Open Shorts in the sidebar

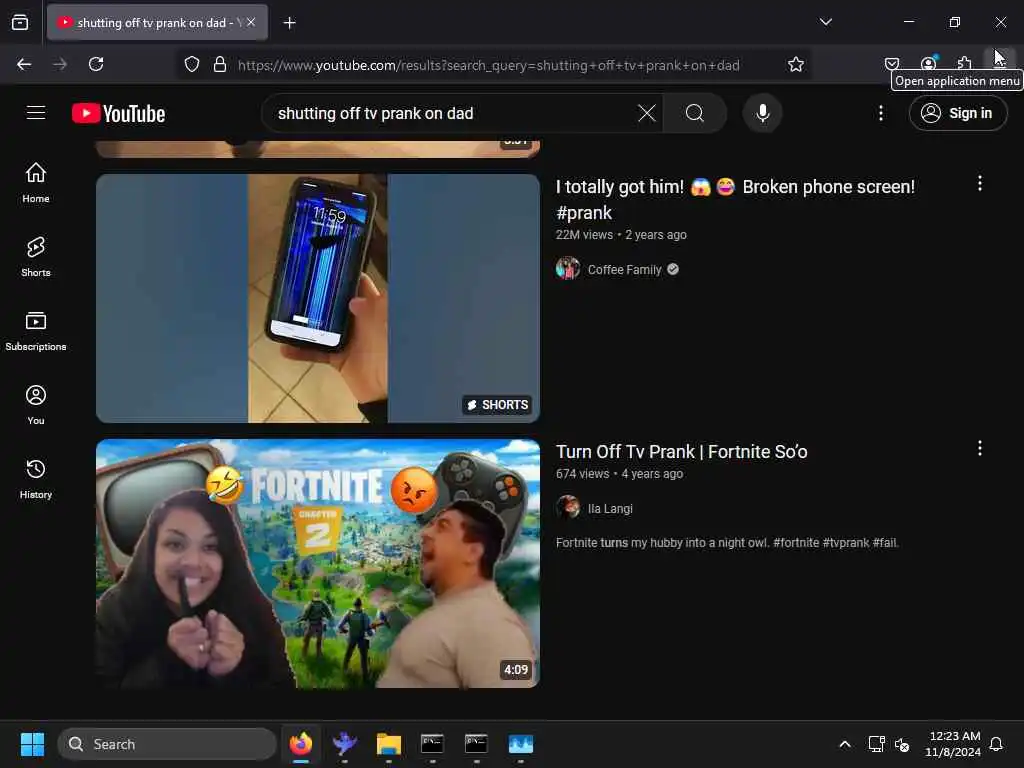click(36, 257)
